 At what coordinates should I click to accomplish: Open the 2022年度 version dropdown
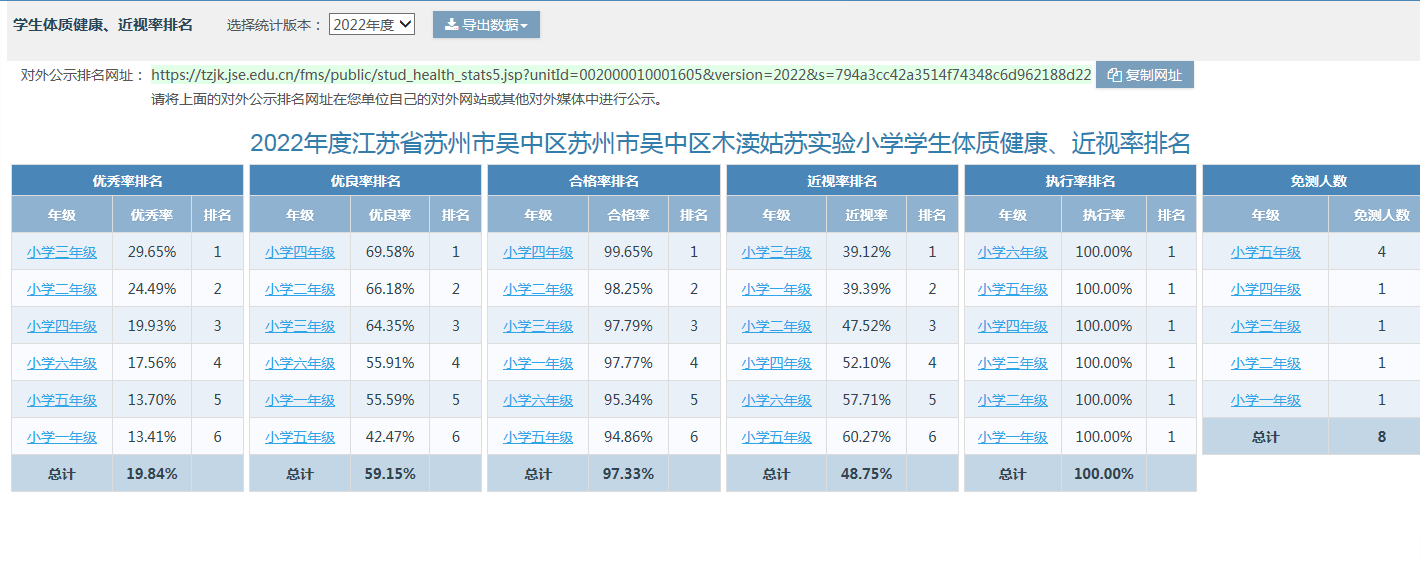pyautogui.click(x=372, y=25)
